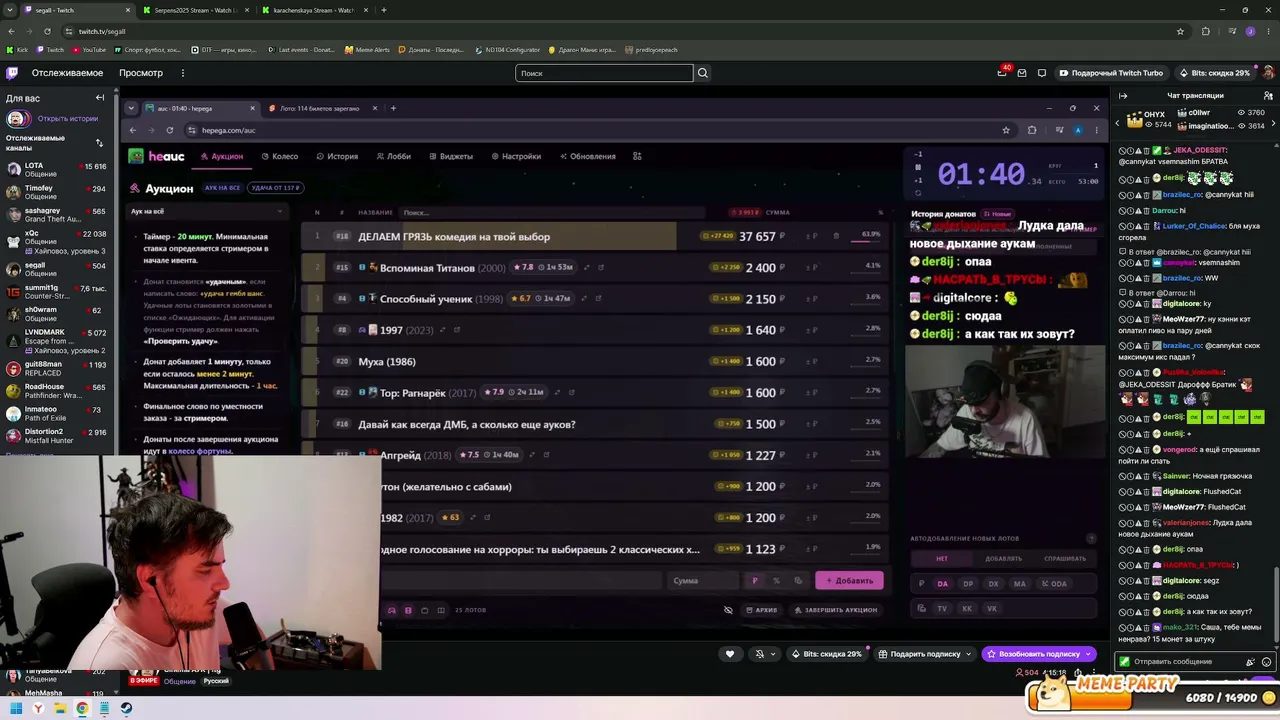Go back with the browser back arrow
The height and width of the screenshot is (720, 1280).
point(11,31)
